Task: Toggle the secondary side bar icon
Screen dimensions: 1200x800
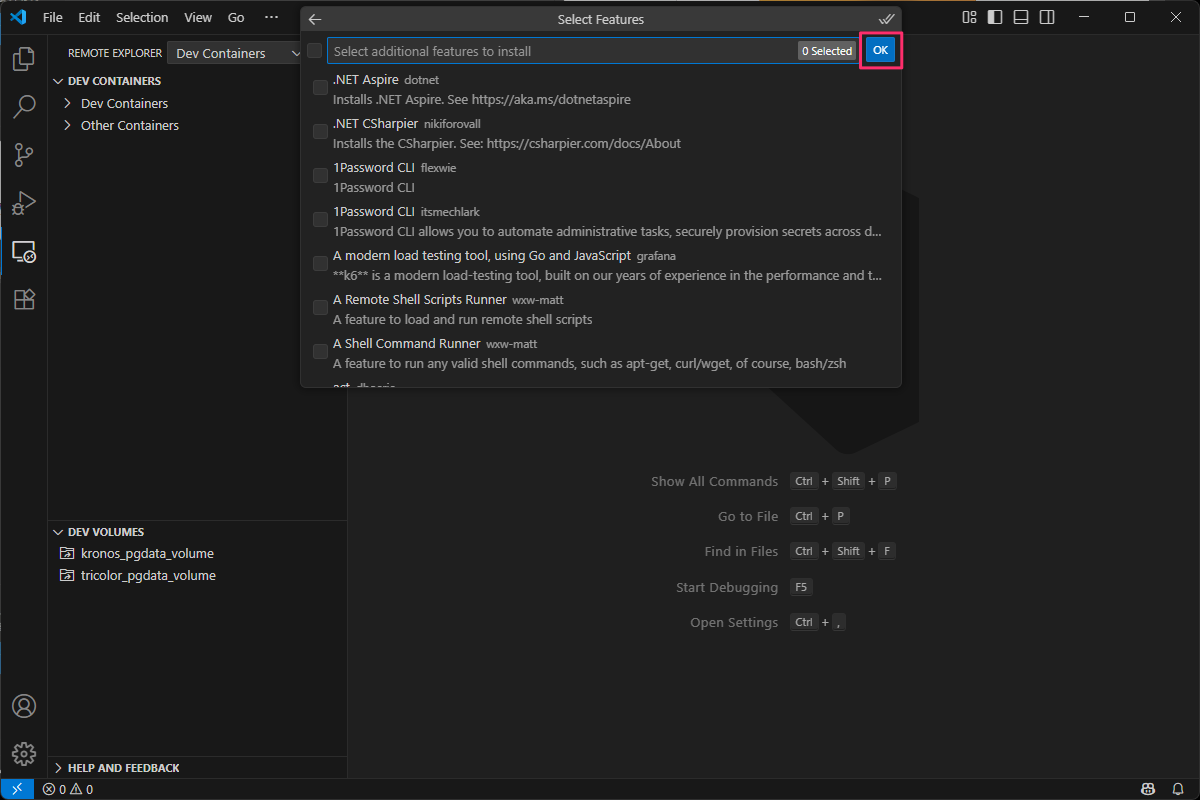Action: [1047, 17]
